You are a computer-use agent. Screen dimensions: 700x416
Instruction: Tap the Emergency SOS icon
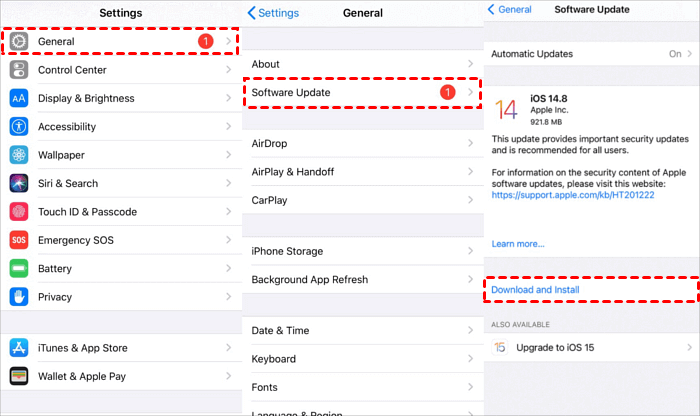tap(19, 240)
